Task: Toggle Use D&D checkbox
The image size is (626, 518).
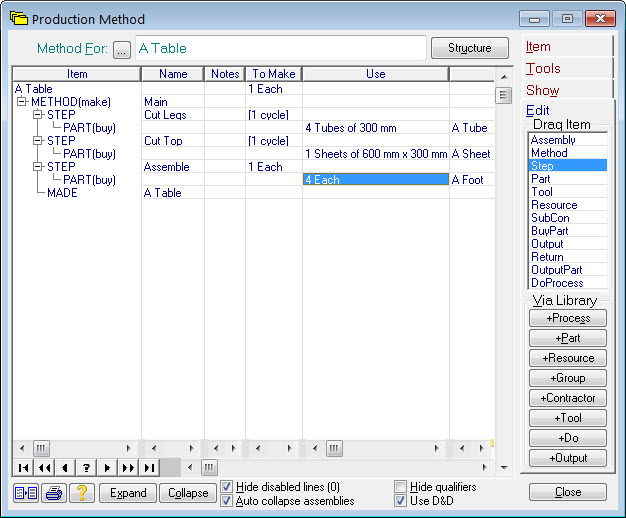Action: tap(400, 500)
